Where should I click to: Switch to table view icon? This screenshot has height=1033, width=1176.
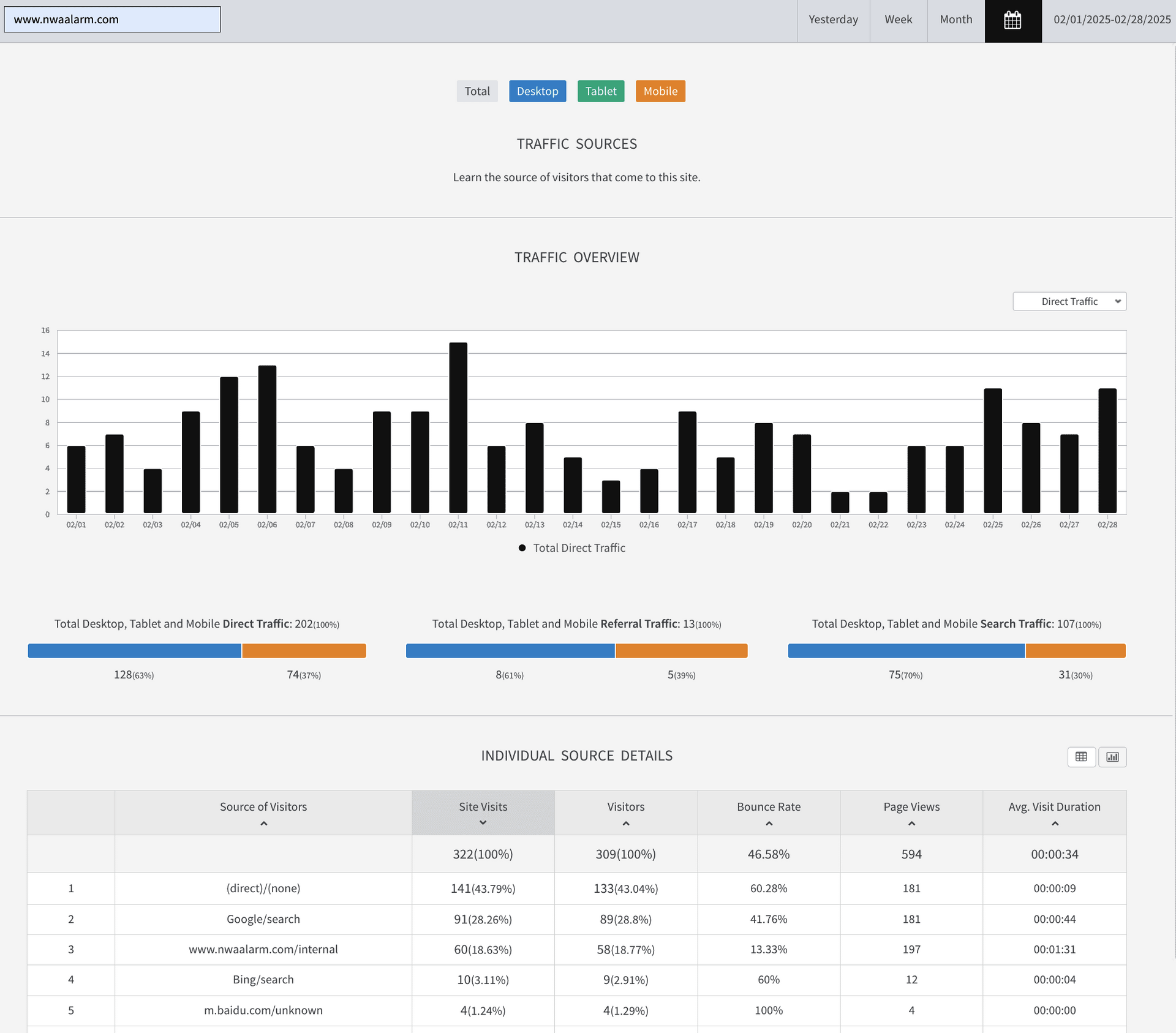tap(1081, 757)
